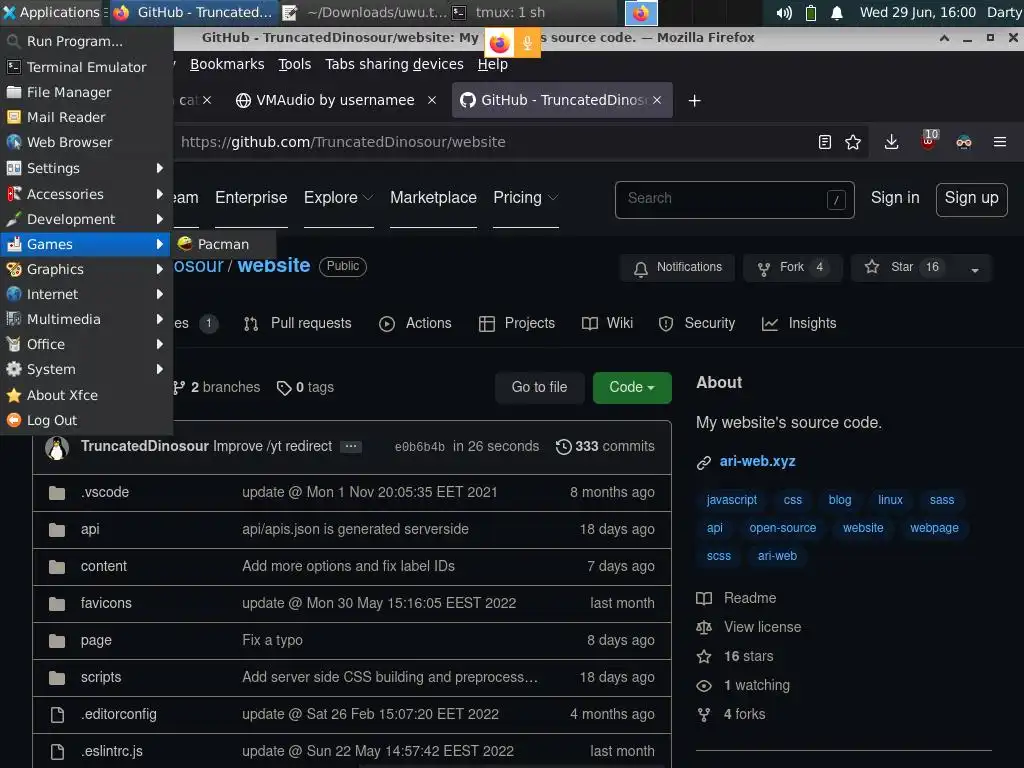Open the Pull requests tab

[x=298, y=323]
